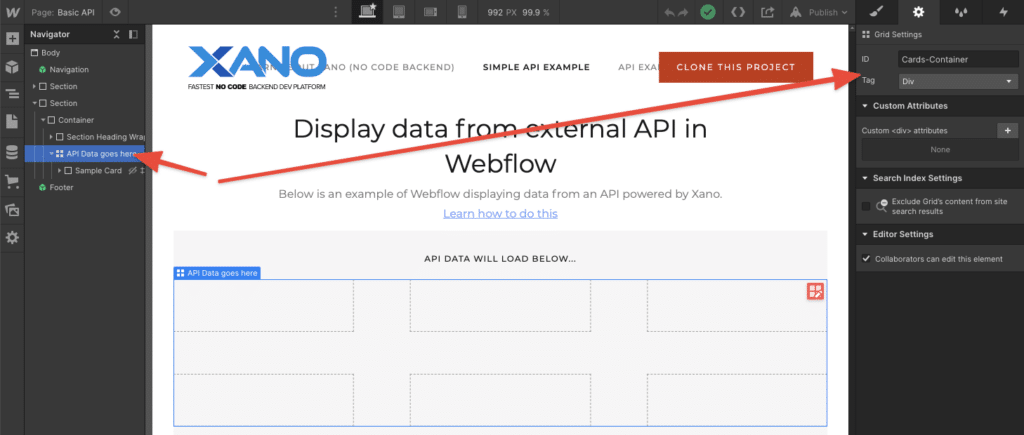Add a custom div attribute

[x=1008, y=131]
